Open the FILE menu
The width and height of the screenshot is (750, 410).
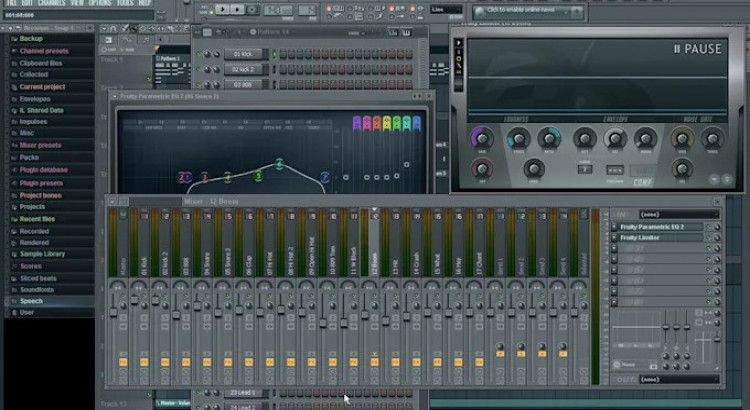(11, 4)
